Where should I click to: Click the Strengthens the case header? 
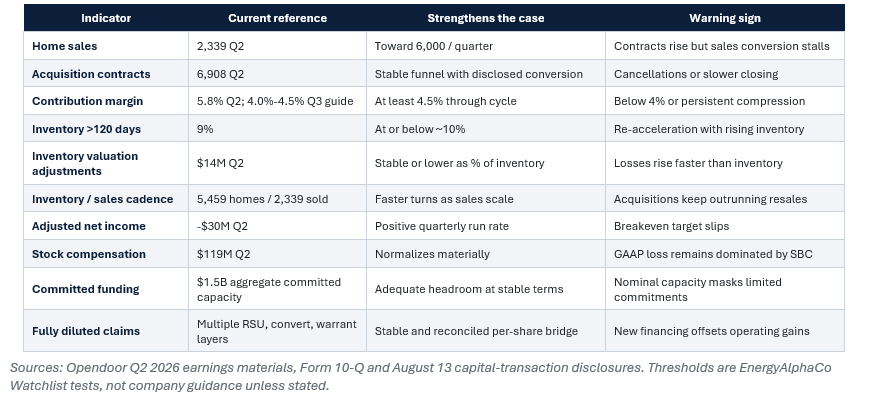[485, 18]
